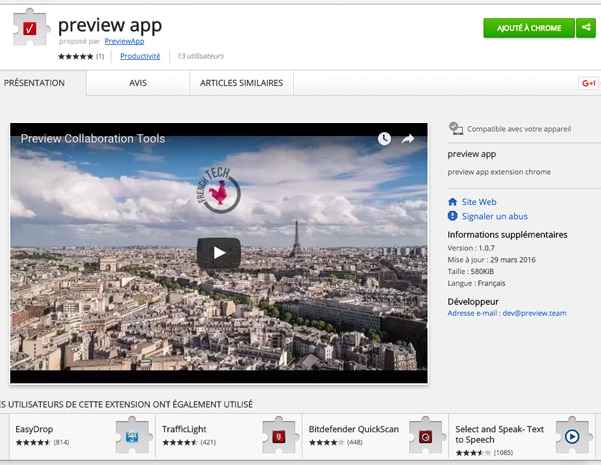Click the five-star rating in header
This screenshot has height=465, width=601.
coord(76,56)
